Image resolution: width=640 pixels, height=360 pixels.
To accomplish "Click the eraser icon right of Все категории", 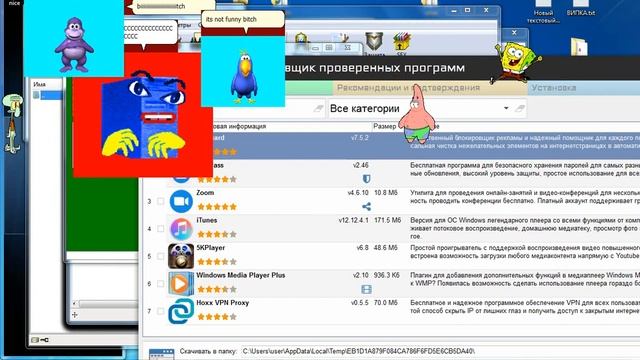I will tap(520, 109).
